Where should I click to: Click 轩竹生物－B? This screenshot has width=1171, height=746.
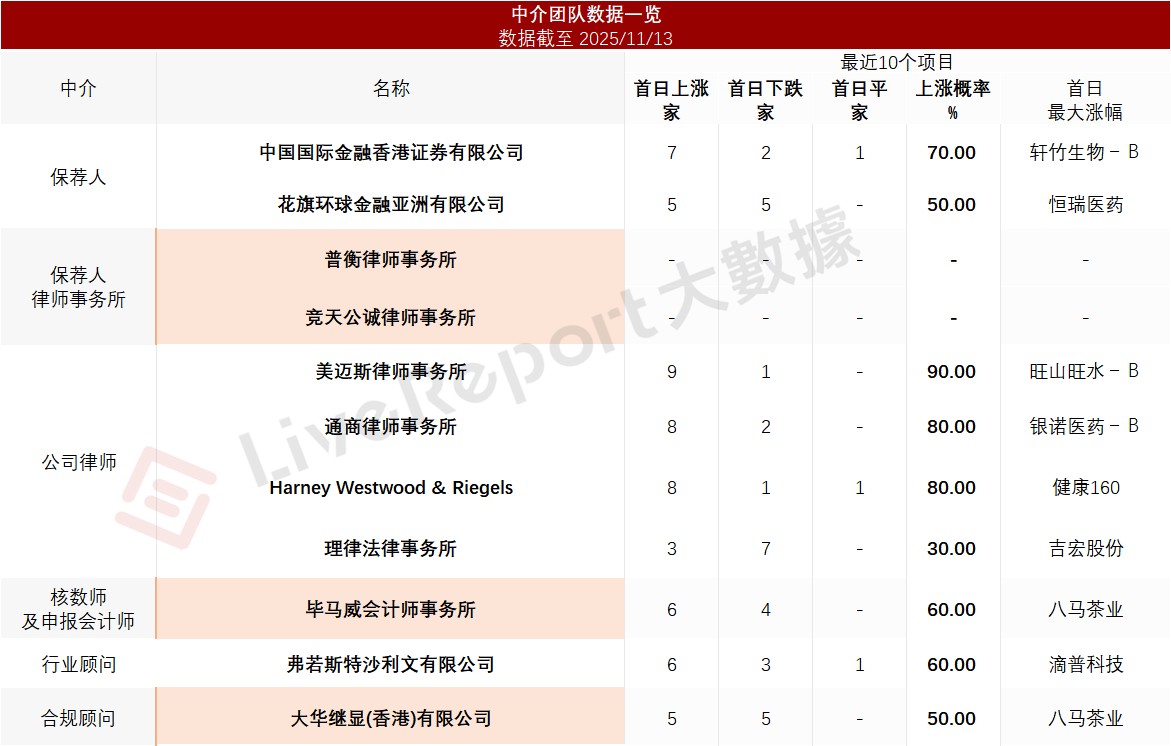pos(1084,152)
